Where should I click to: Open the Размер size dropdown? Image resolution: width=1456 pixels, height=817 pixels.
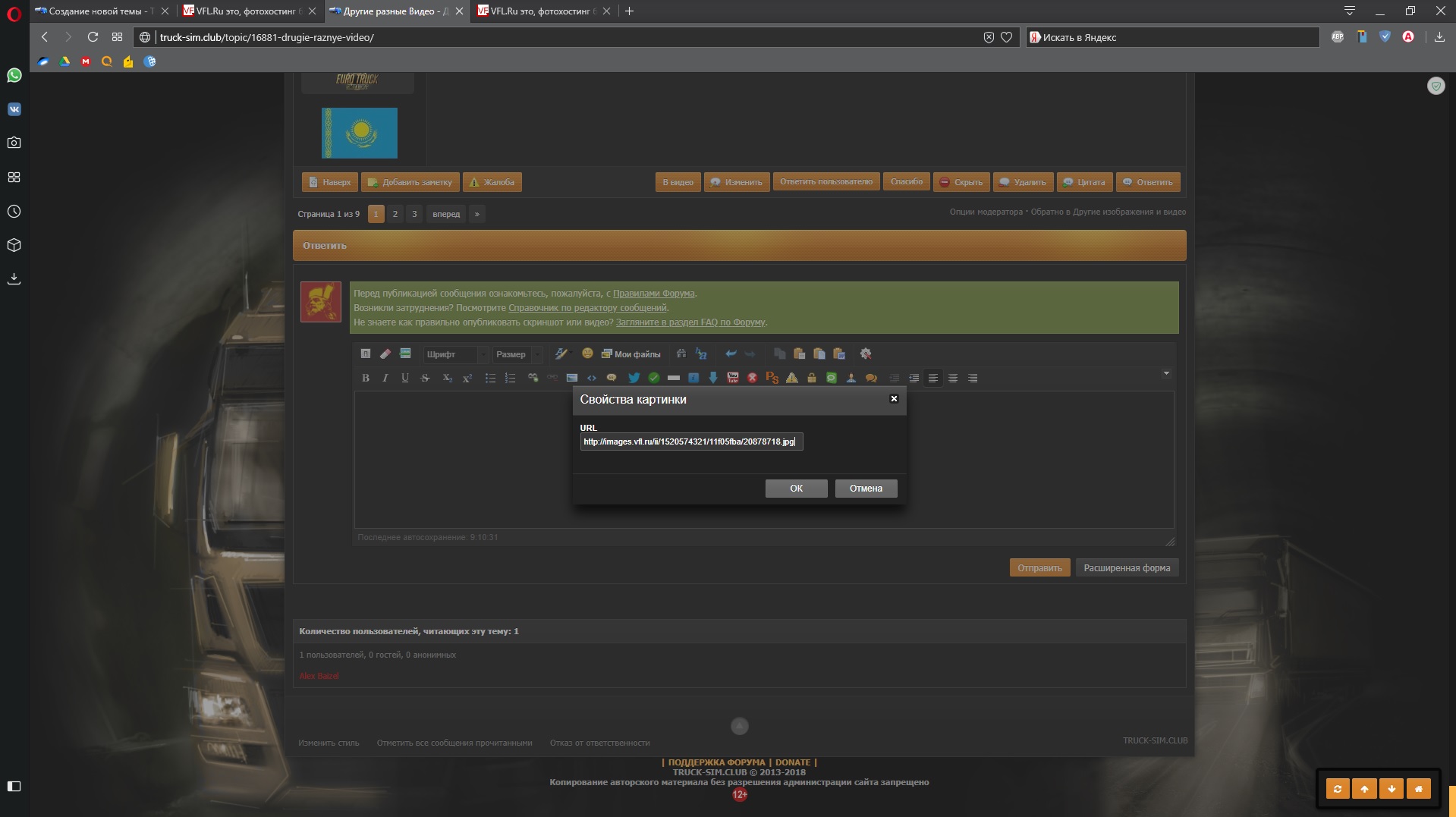[517, 354]
